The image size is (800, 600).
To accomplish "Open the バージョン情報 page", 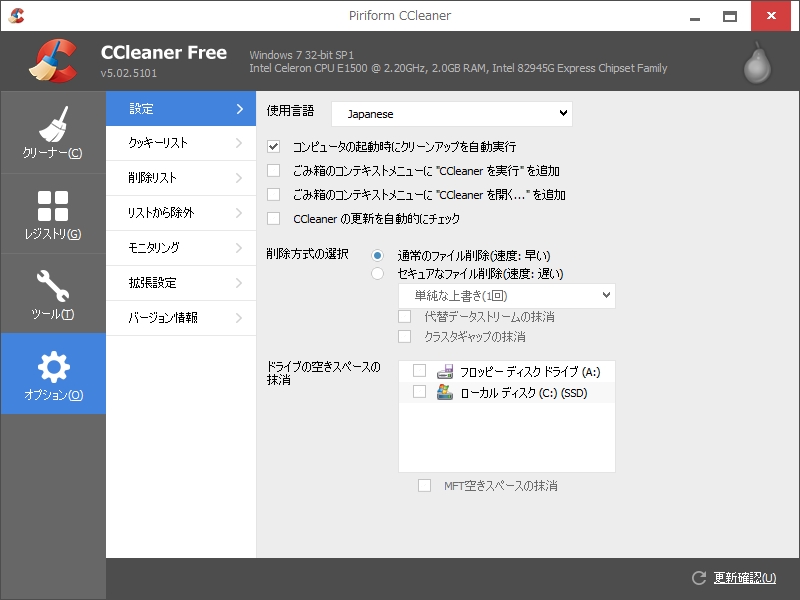I will click(x=180, y=318).
